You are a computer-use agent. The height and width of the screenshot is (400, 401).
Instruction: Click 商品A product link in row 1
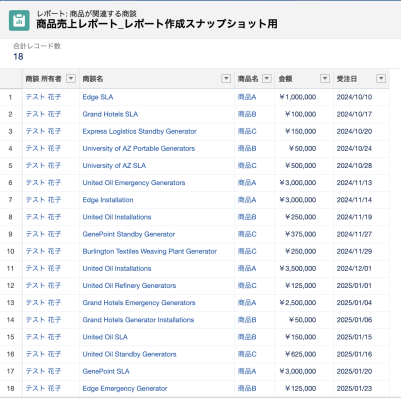click(x=247, y=97)
